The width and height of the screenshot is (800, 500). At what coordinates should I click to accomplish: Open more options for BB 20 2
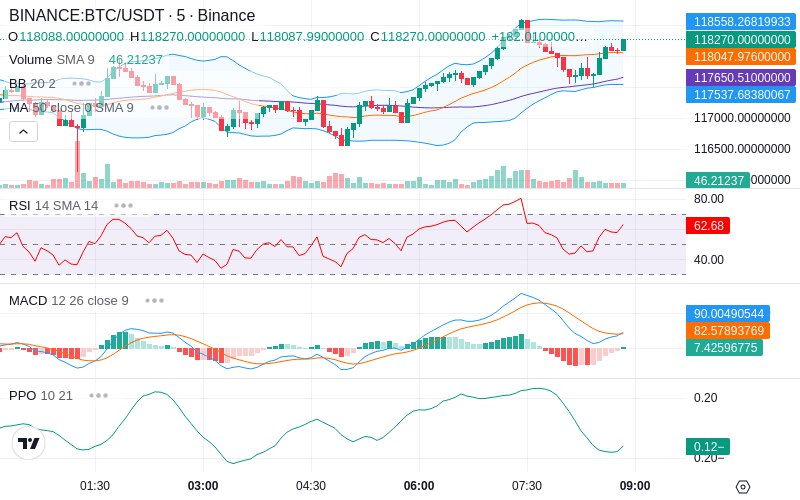tap(82, 84)
